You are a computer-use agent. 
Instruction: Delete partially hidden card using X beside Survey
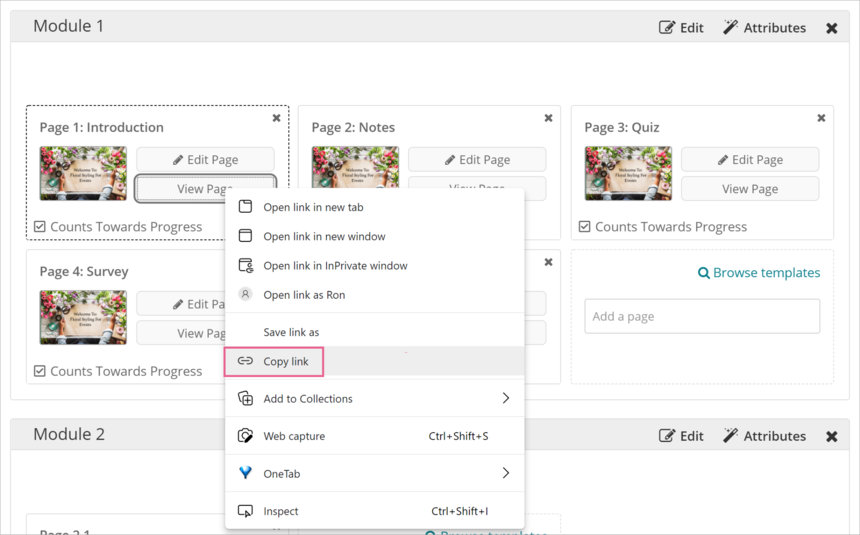[x=548, y=262]
